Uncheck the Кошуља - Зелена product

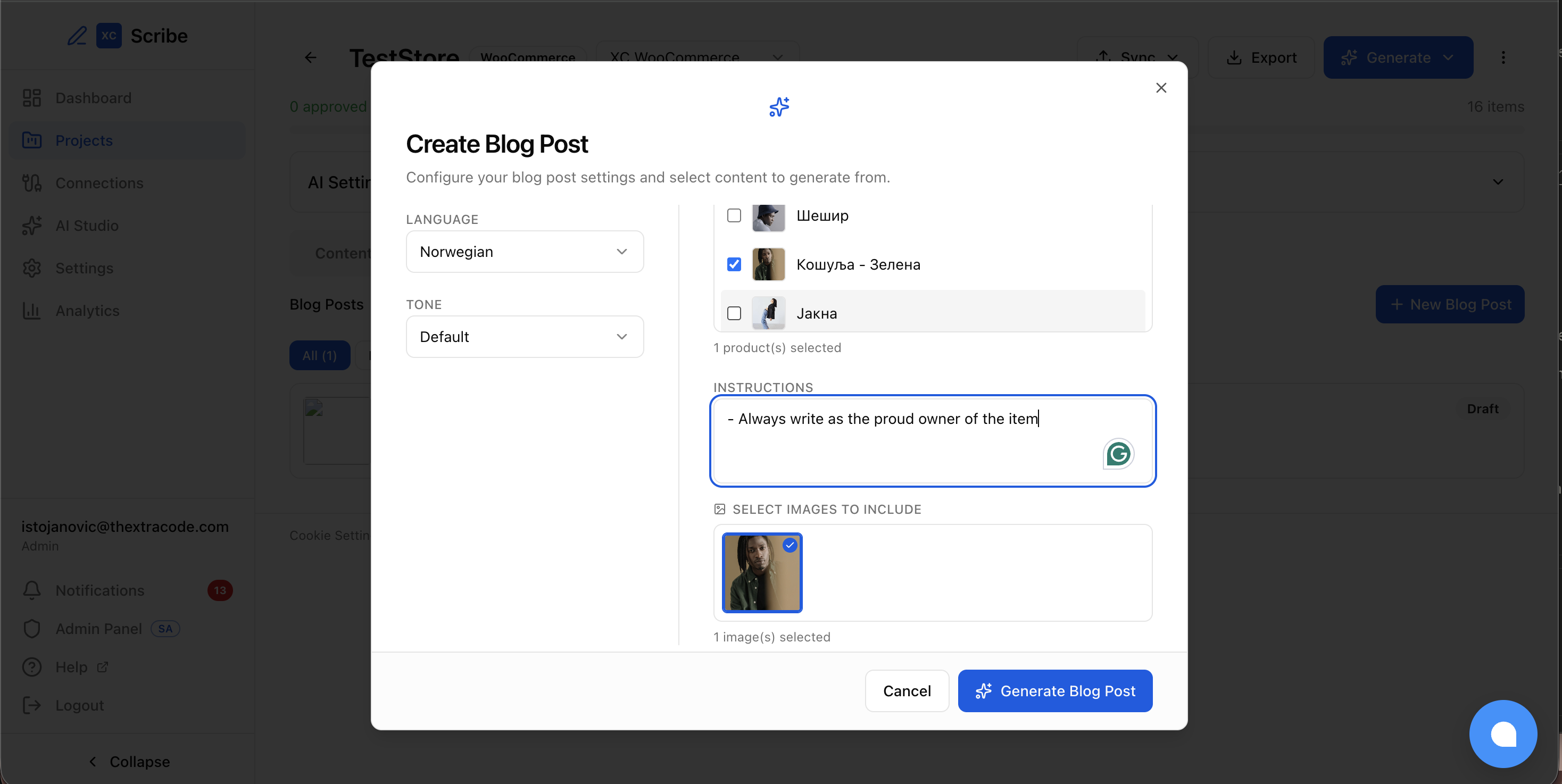[x=734, y=264]
